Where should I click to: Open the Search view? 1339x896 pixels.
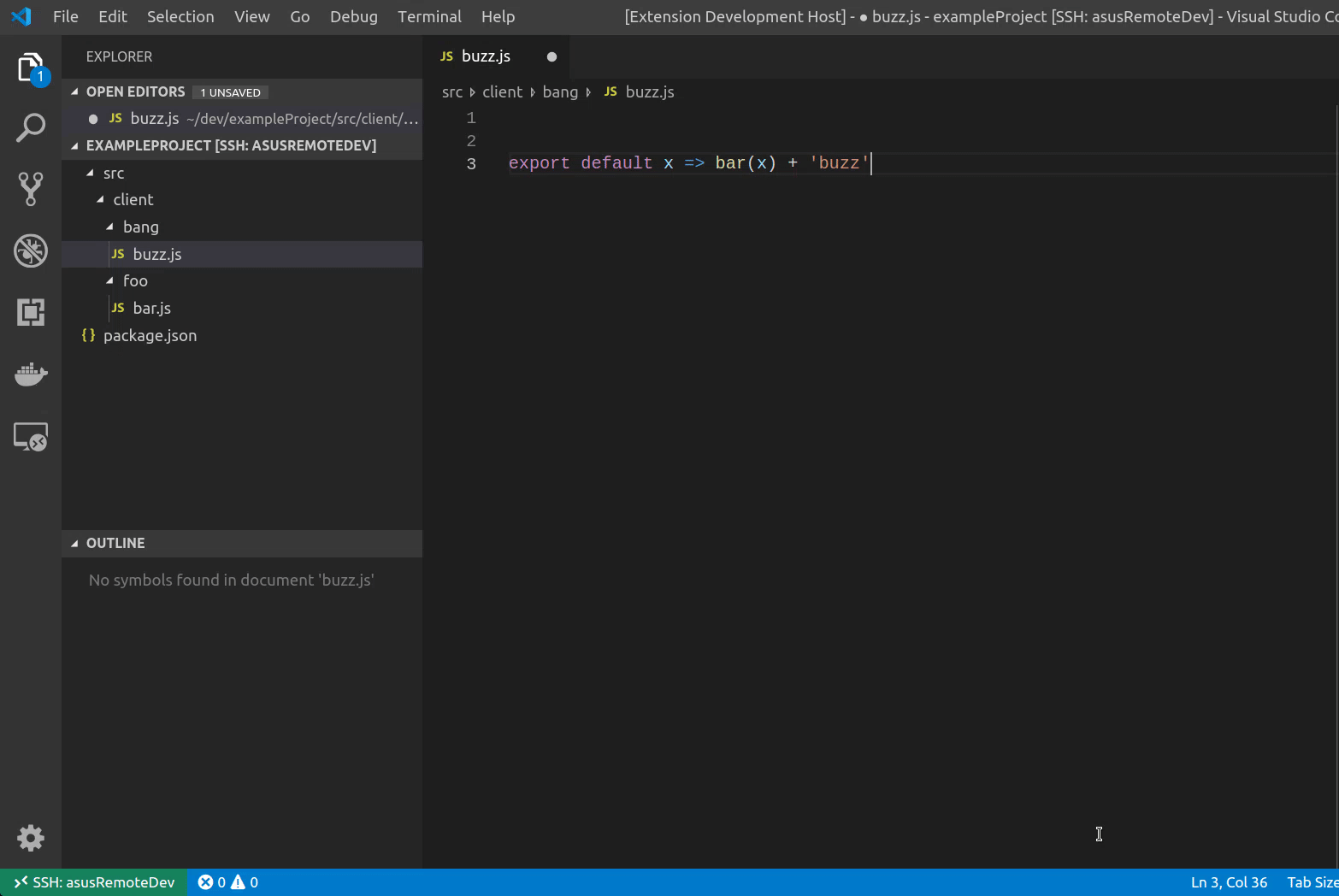[x=31, y=128]
